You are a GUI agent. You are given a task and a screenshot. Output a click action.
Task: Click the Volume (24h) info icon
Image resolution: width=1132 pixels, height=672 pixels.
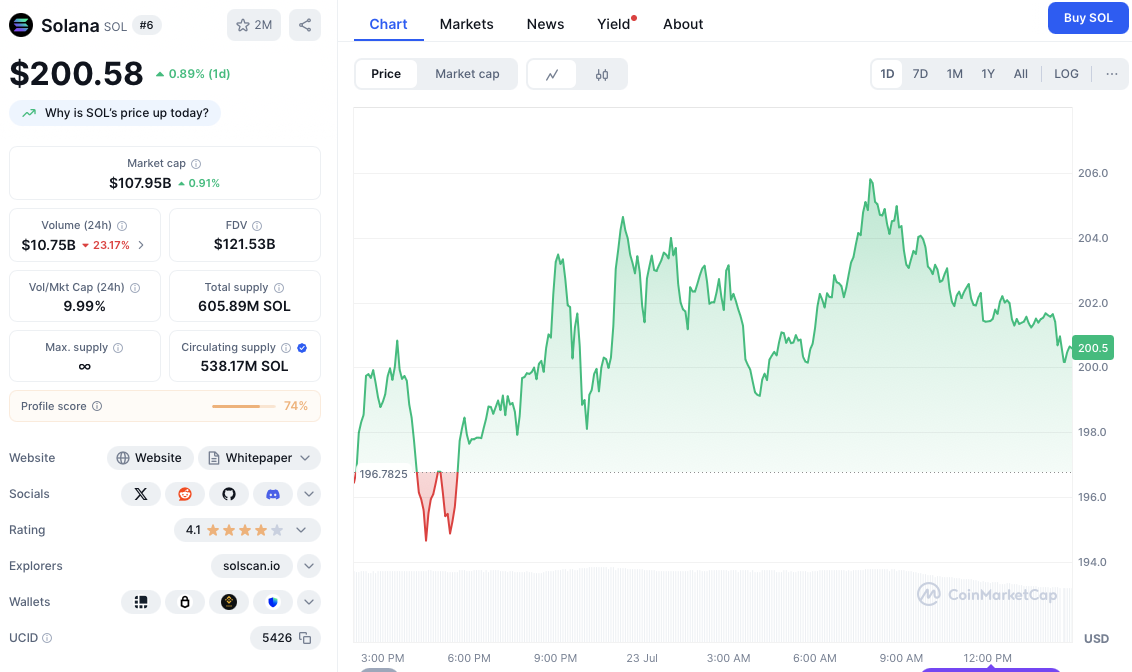pos(122,226)
